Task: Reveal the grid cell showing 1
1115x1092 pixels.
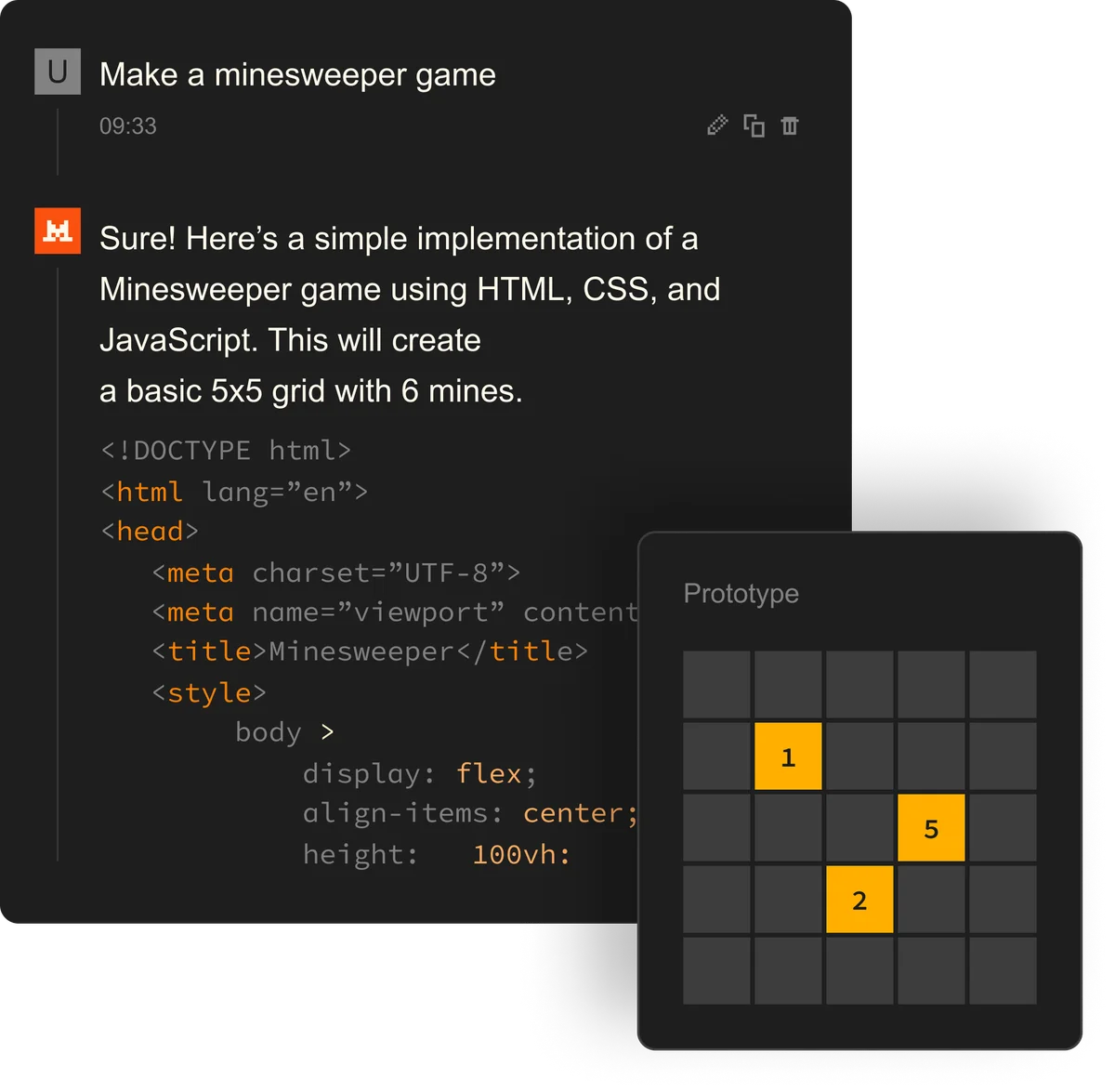Action: 788,756
